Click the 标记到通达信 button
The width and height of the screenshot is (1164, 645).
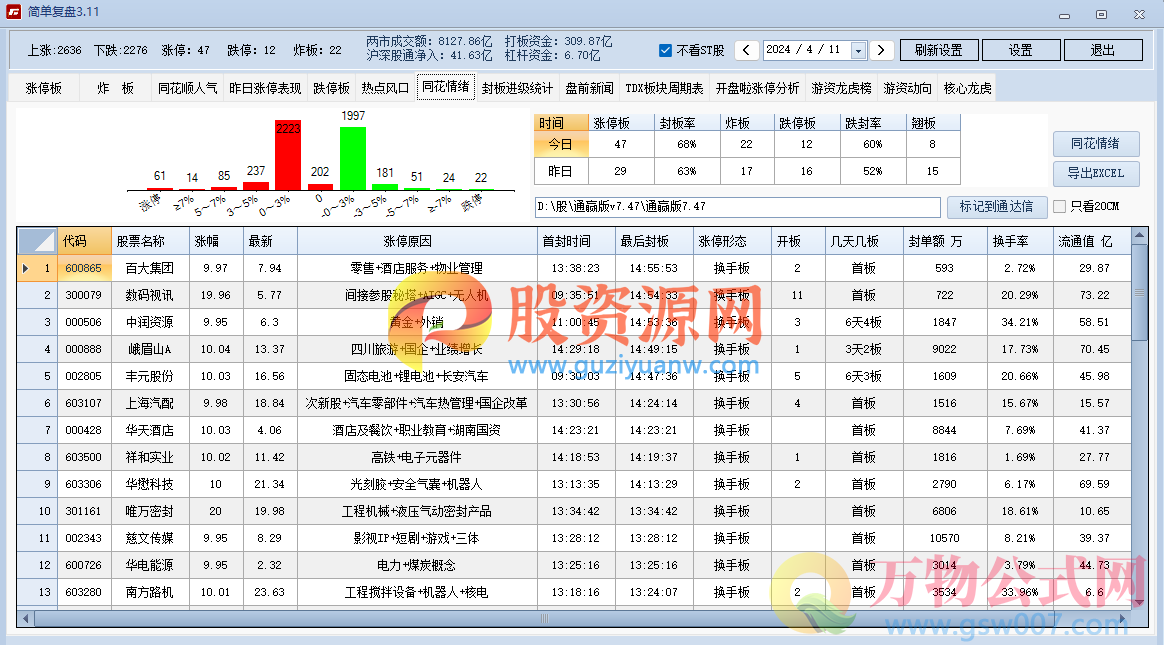pyautogui.click(x=996, y=207)
